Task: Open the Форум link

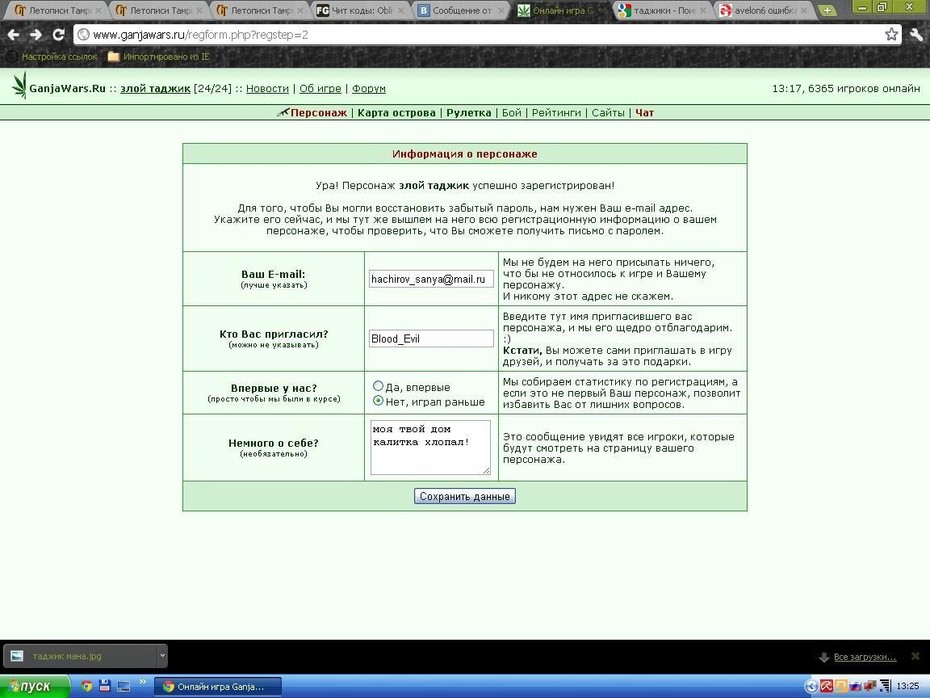Action: [369, 88]
